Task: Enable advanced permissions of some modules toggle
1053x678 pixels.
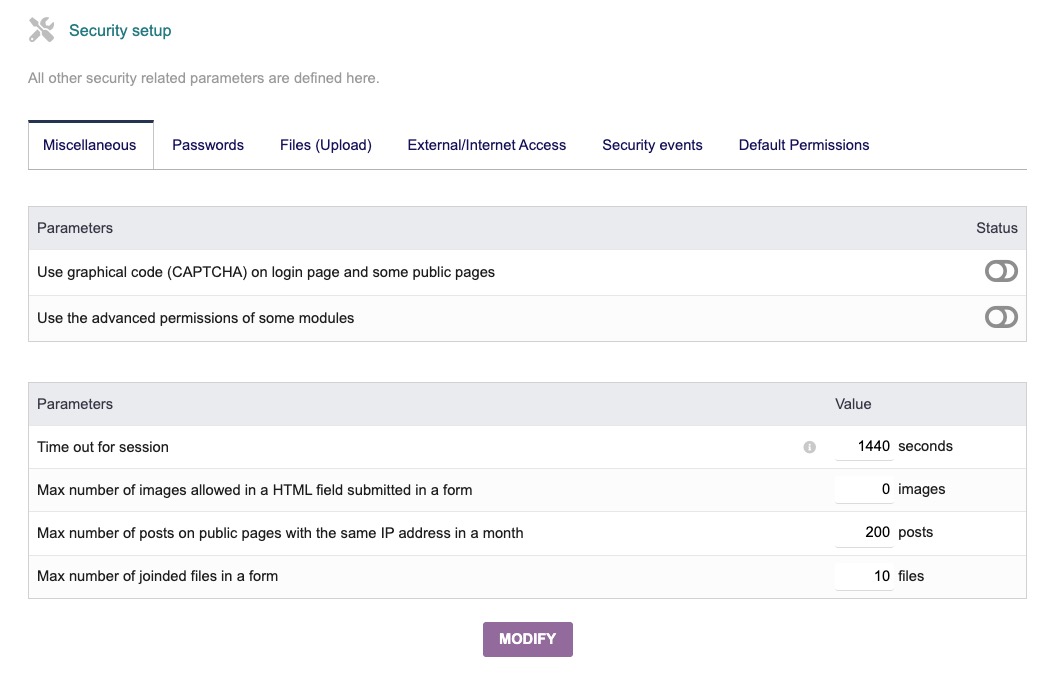Action: [x=1000, y=317]
